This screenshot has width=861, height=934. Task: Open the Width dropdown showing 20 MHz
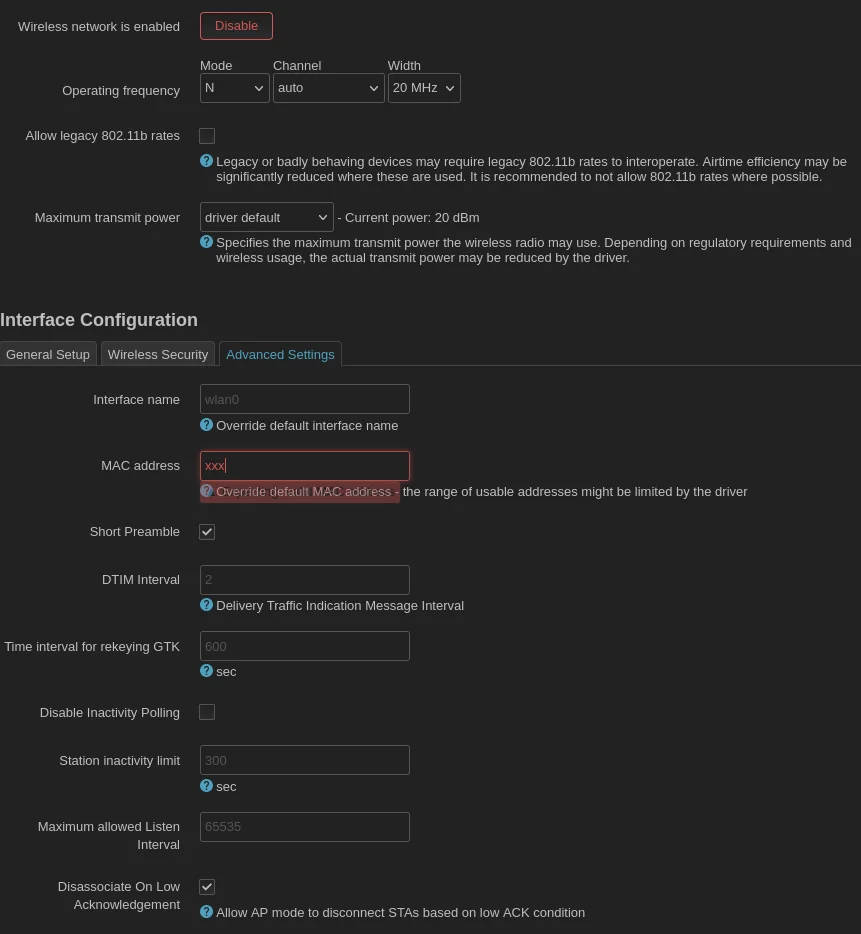pos(424,88)
